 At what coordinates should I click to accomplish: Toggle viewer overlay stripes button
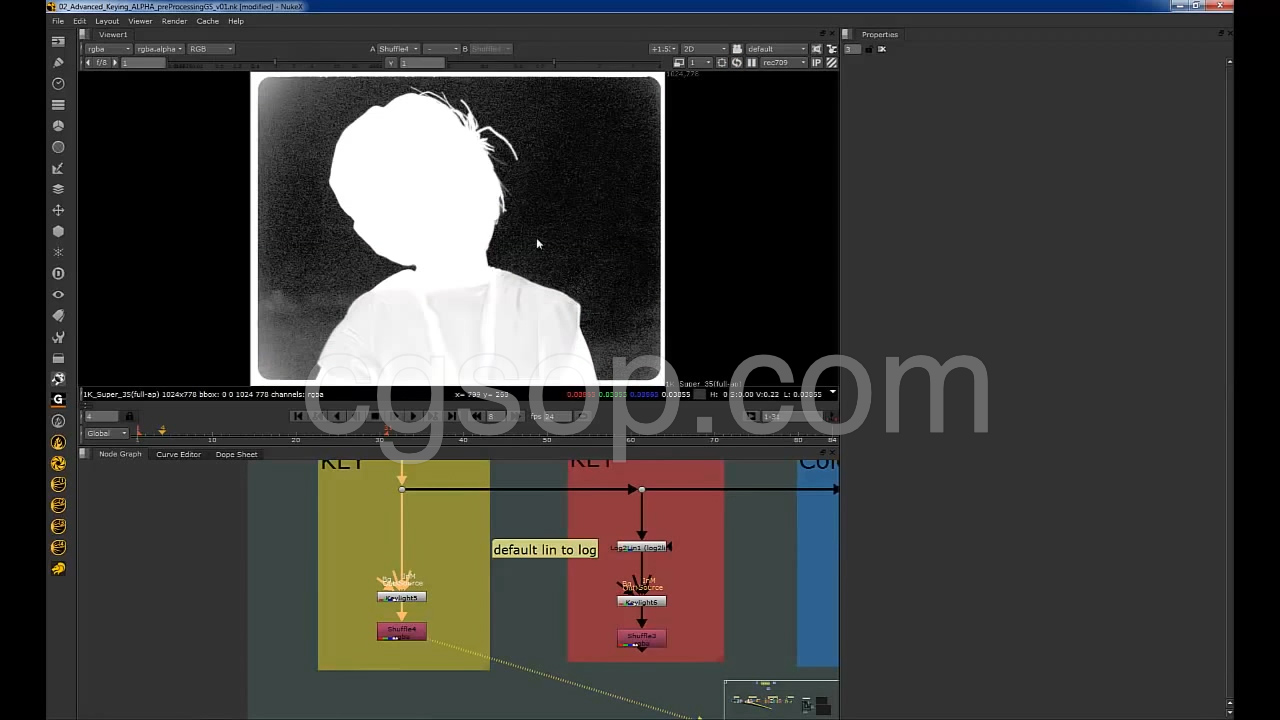[x=831, y=62]
